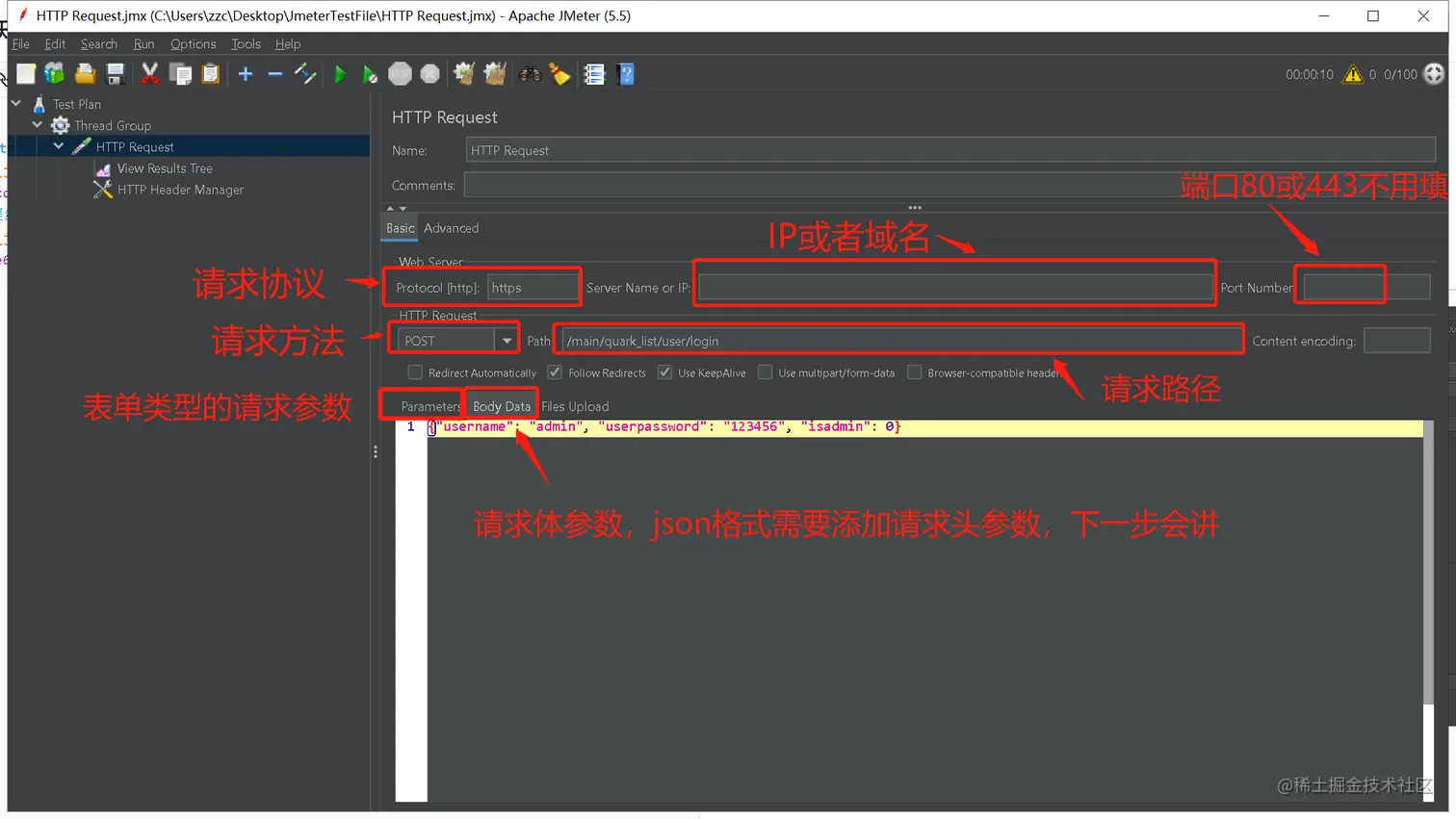This screenshot has width=1456, height=819.
Task: Start the test with green play icon
Action: (x=340, y=74)
